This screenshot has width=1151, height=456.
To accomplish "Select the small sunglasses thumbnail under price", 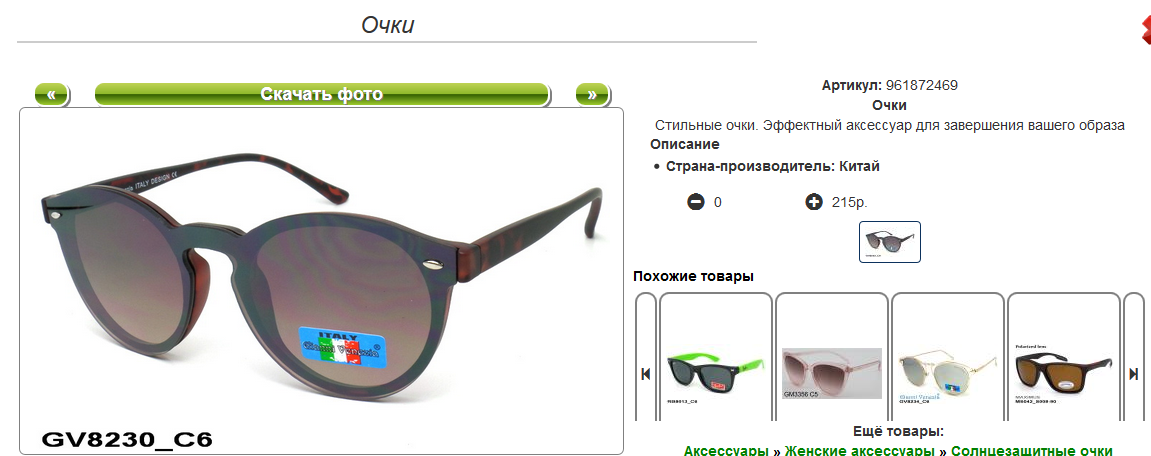I will click(x=890, y=242).
